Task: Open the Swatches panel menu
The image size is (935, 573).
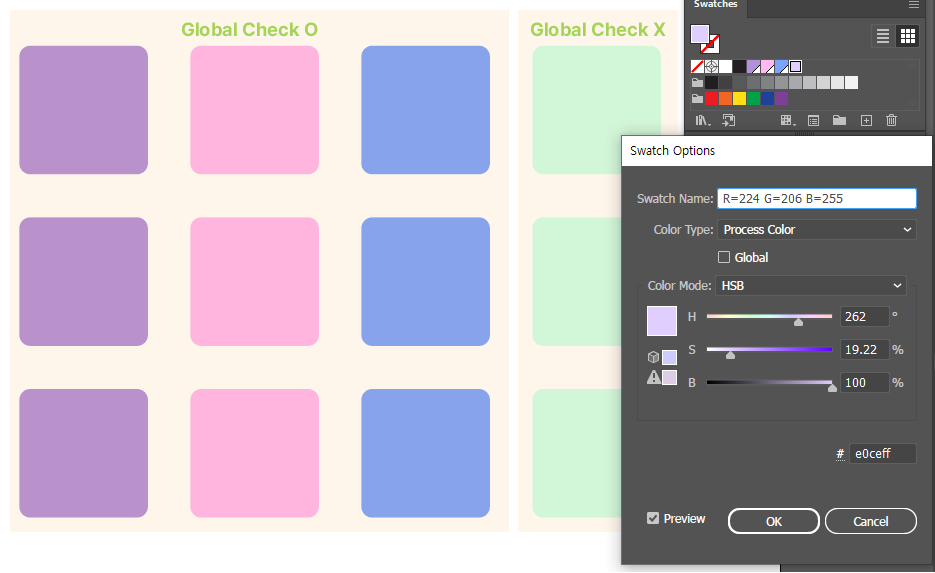Action: 914,5
